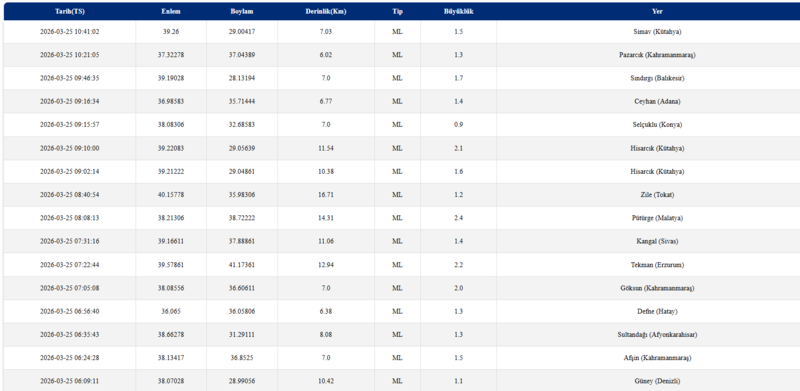Click the depth value 14.31
The width and height of the screenshot is (800, 391).
pyautogui.click(x=326, y=218)
